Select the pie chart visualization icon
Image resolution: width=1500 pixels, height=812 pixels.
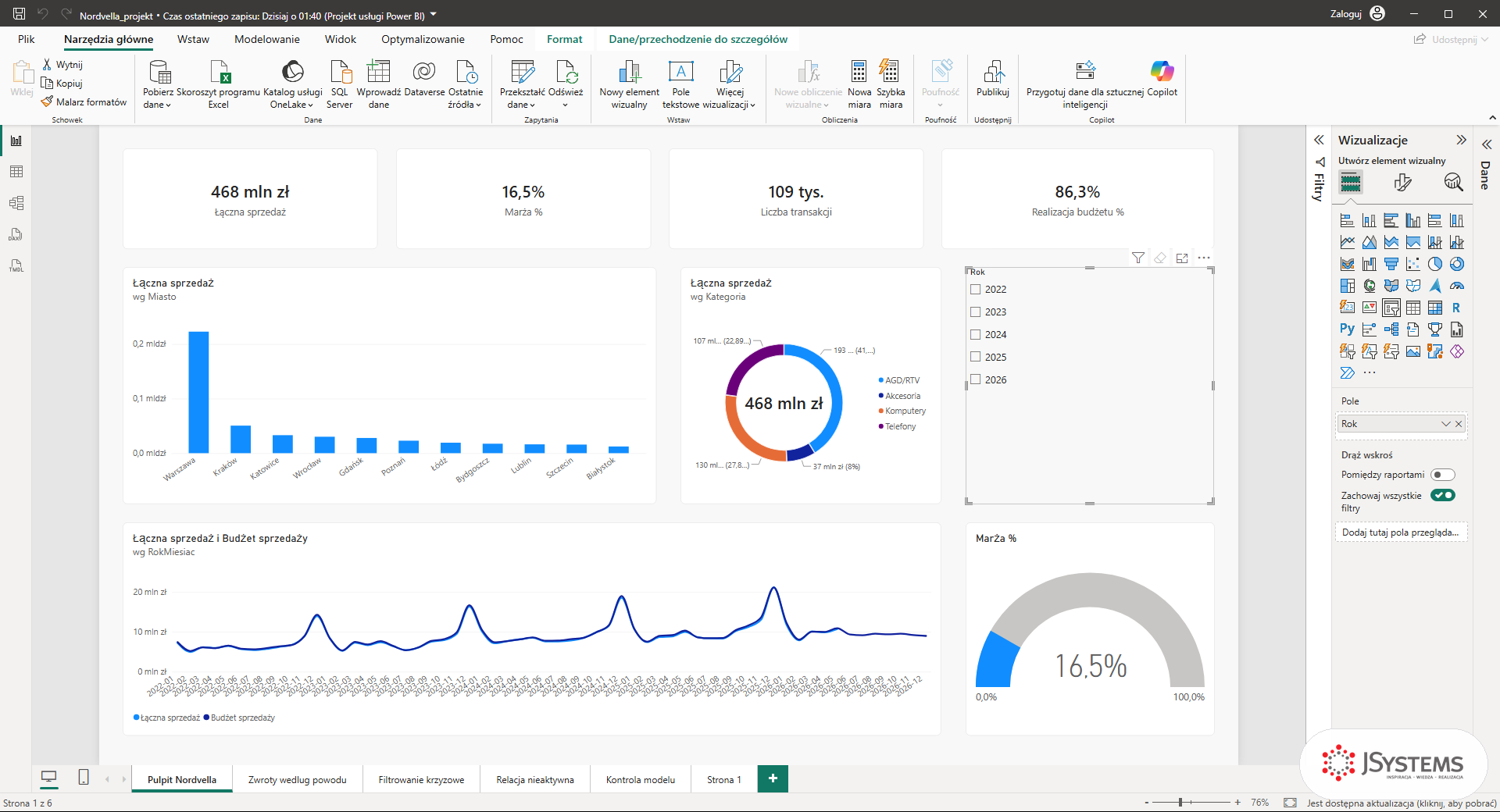(x=1435, y=264)
